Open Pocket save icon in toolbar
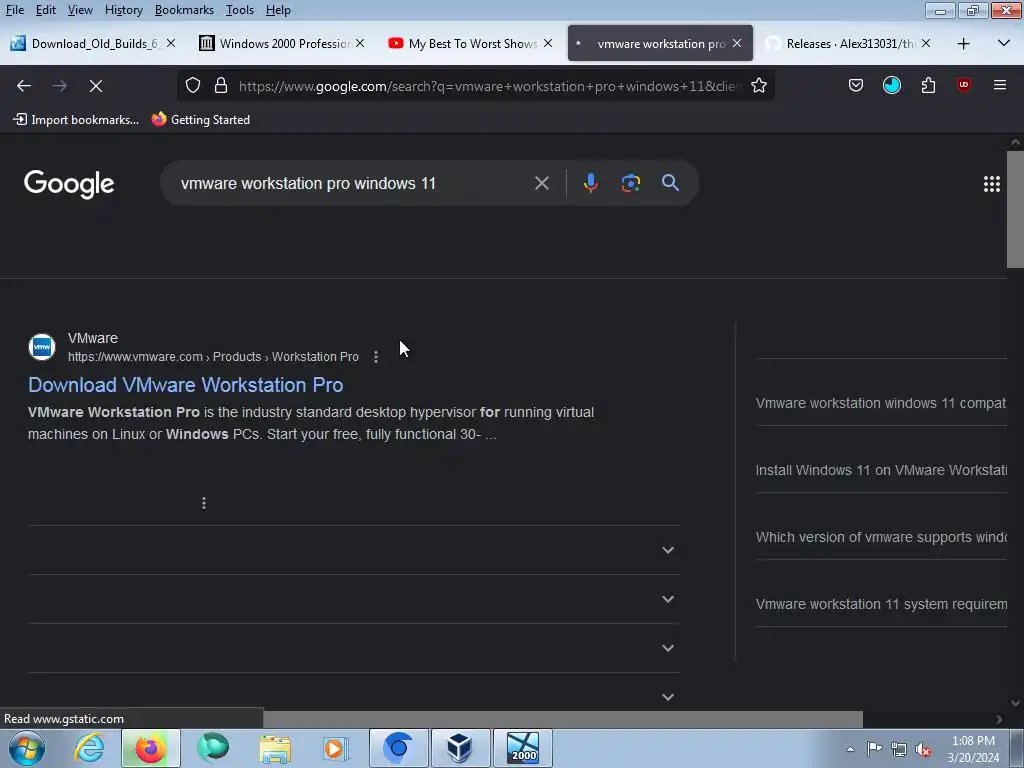Image resolution: width=1024 pixels, height=768 pixels. tap(856, 86)
